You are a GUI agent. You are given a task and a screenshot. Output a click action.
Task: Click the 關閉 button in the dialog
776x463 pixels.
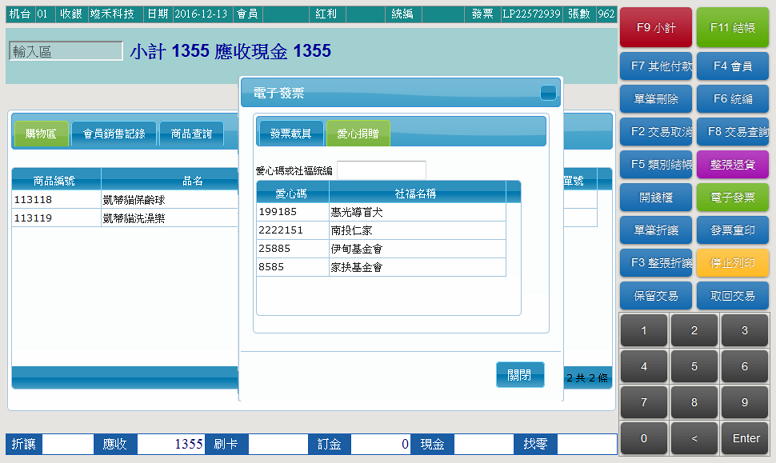coord(519,375)
